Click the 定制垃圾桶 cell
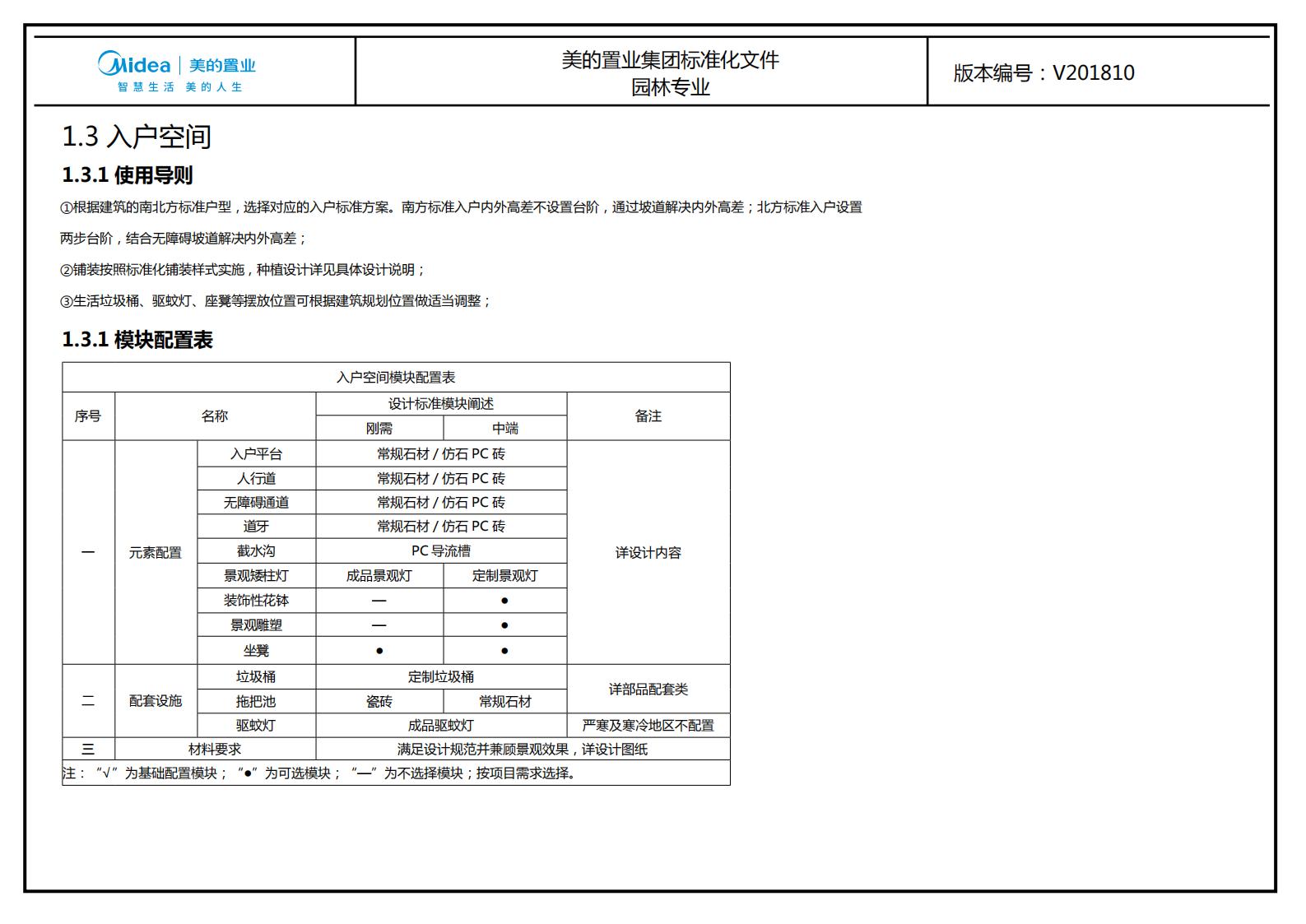The image size is (1306, 924). click(441, 677)
